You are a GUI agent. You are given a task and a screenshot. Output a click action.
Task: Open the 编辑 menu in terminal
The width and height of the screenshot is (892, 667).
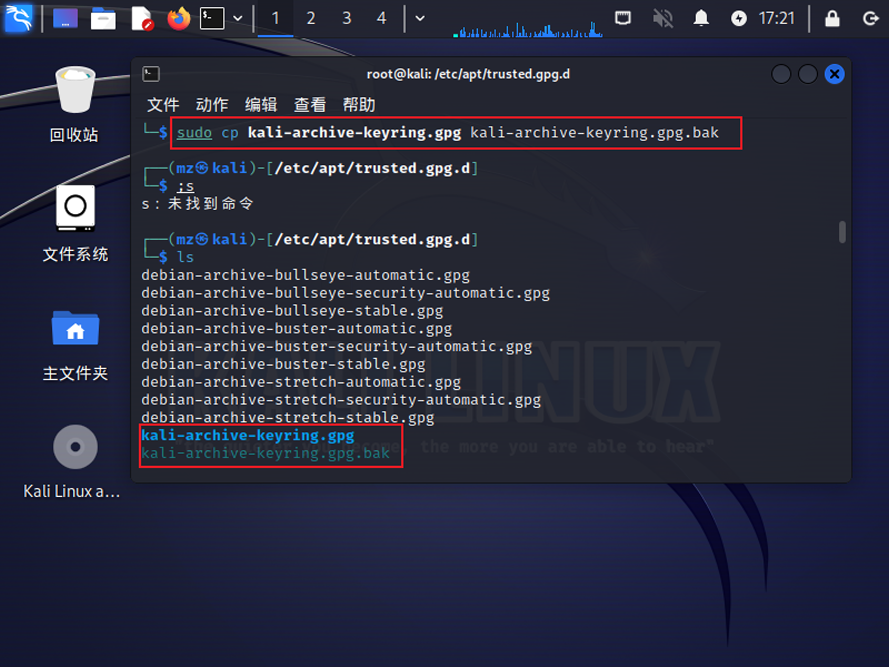coord(261,105)
